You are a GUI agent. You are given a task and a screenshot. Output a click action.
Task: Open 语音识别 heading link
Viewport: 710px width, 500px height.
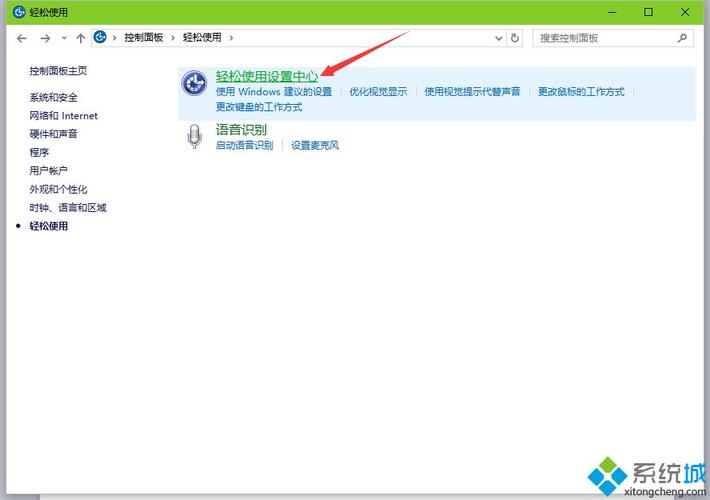[241, 130]
